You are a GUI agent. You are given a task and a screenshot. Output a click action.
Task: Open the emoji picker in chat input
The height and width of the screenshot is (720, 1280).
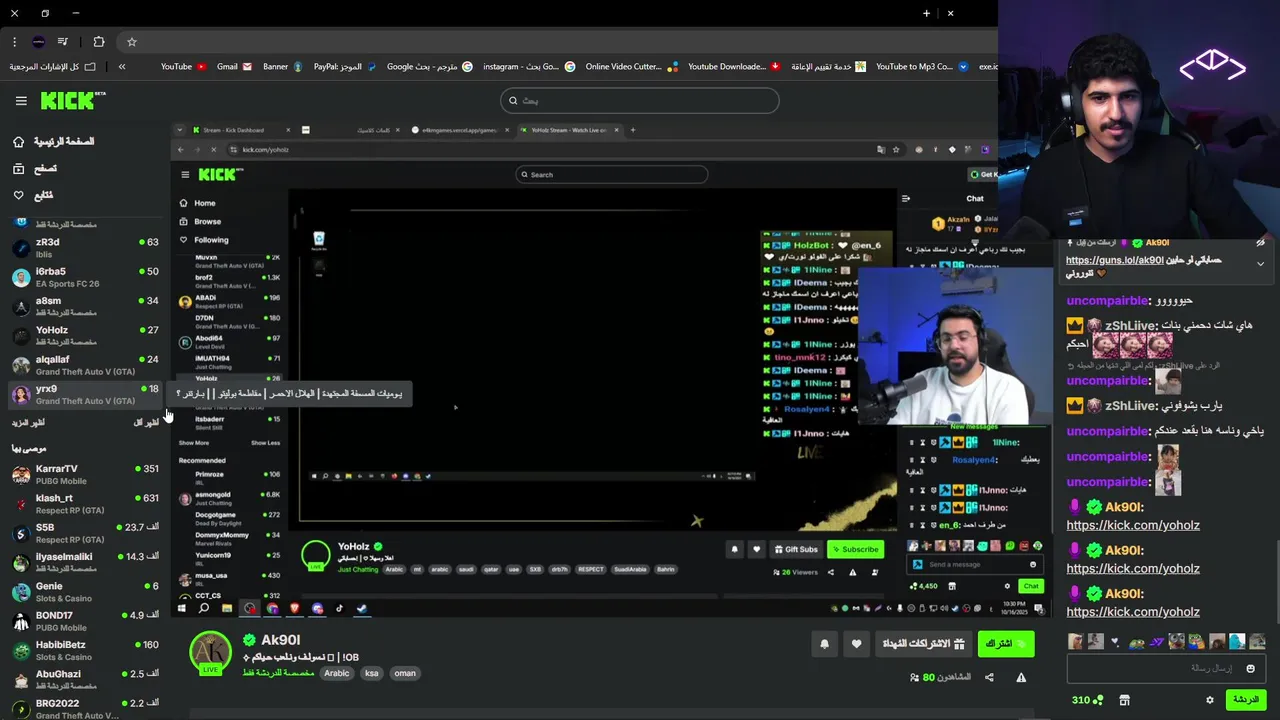tap(1250, 668)
